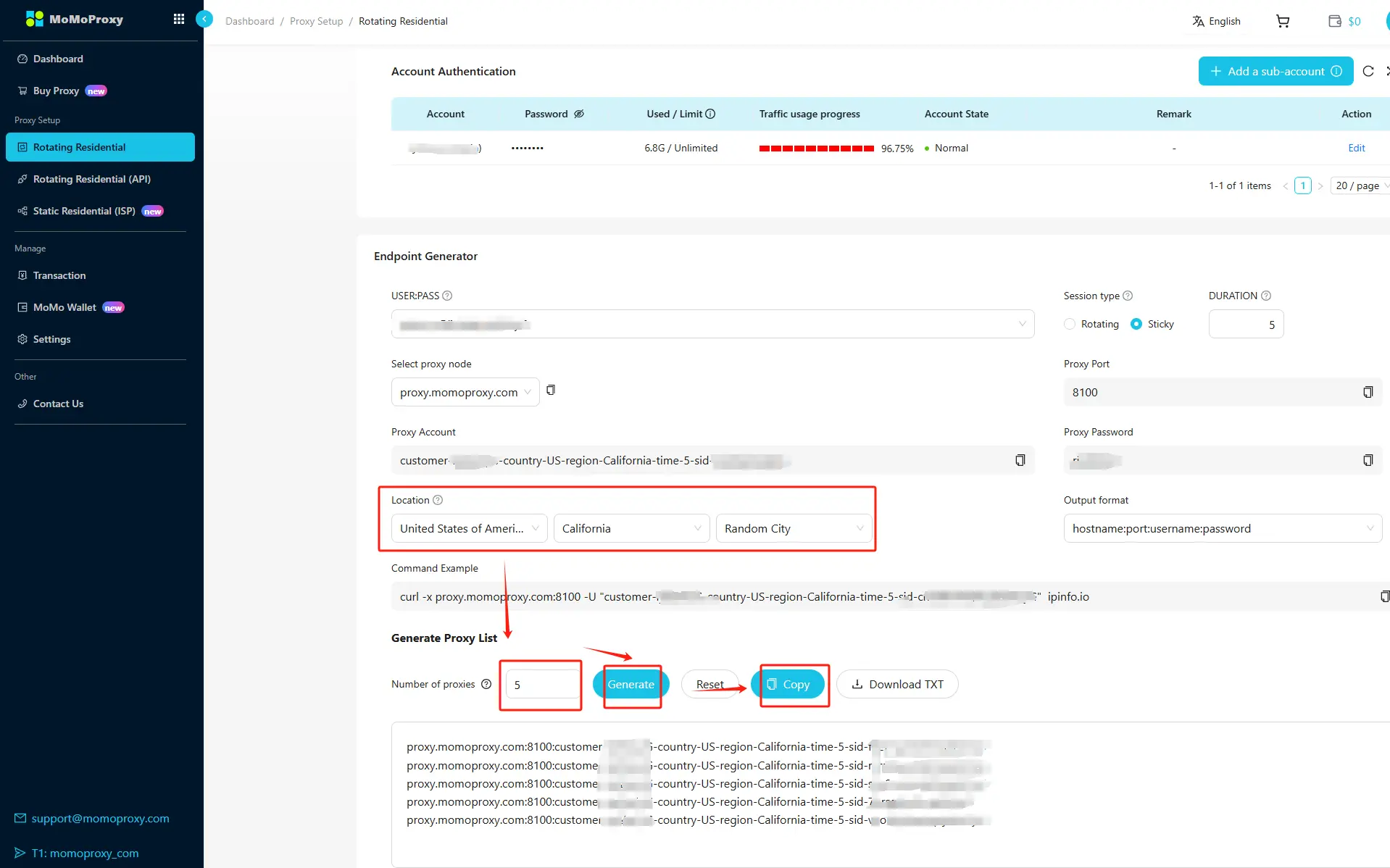
Task: Open Contact Us in the sidebar
Action: click(100, 404)
